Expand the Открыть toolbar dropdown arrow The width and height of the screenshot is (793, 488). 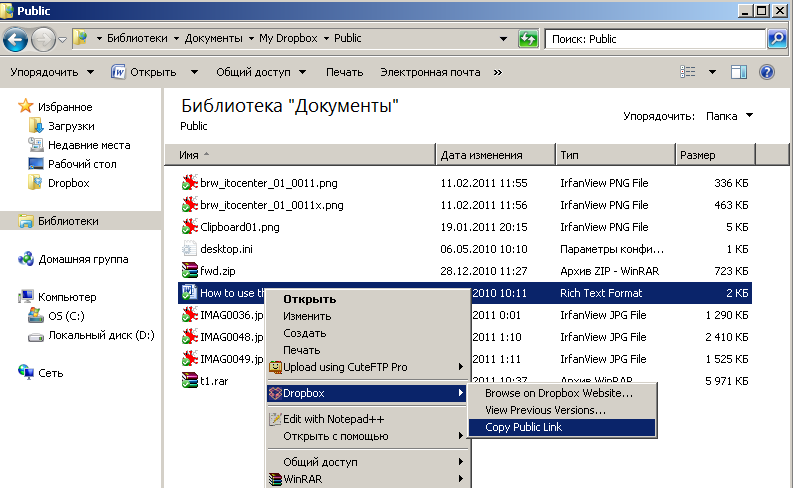coord(194,72)
